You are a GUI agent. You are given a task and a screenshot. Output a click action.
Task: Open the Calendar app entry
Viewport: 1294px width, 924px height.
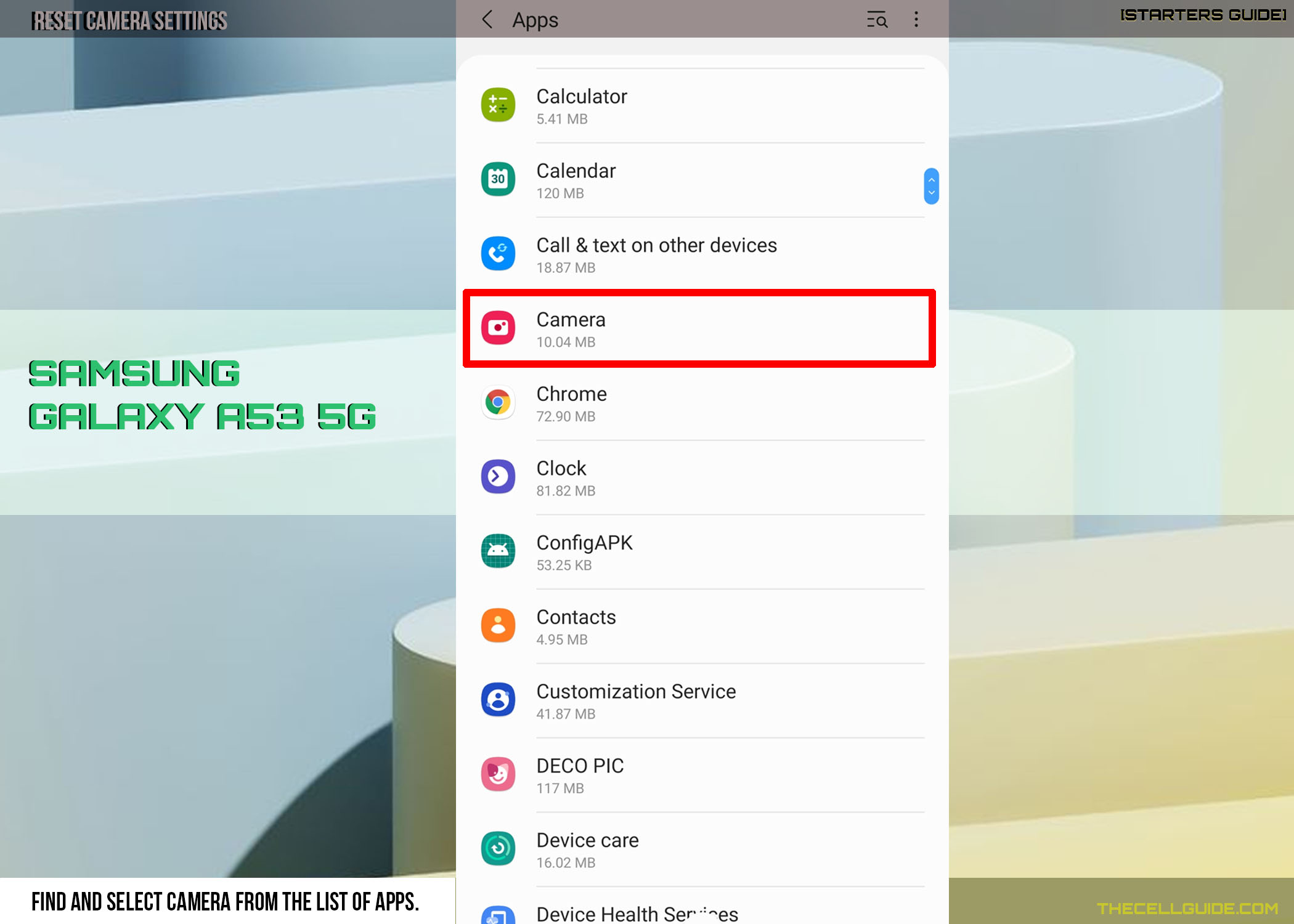[x=702, y=180]
